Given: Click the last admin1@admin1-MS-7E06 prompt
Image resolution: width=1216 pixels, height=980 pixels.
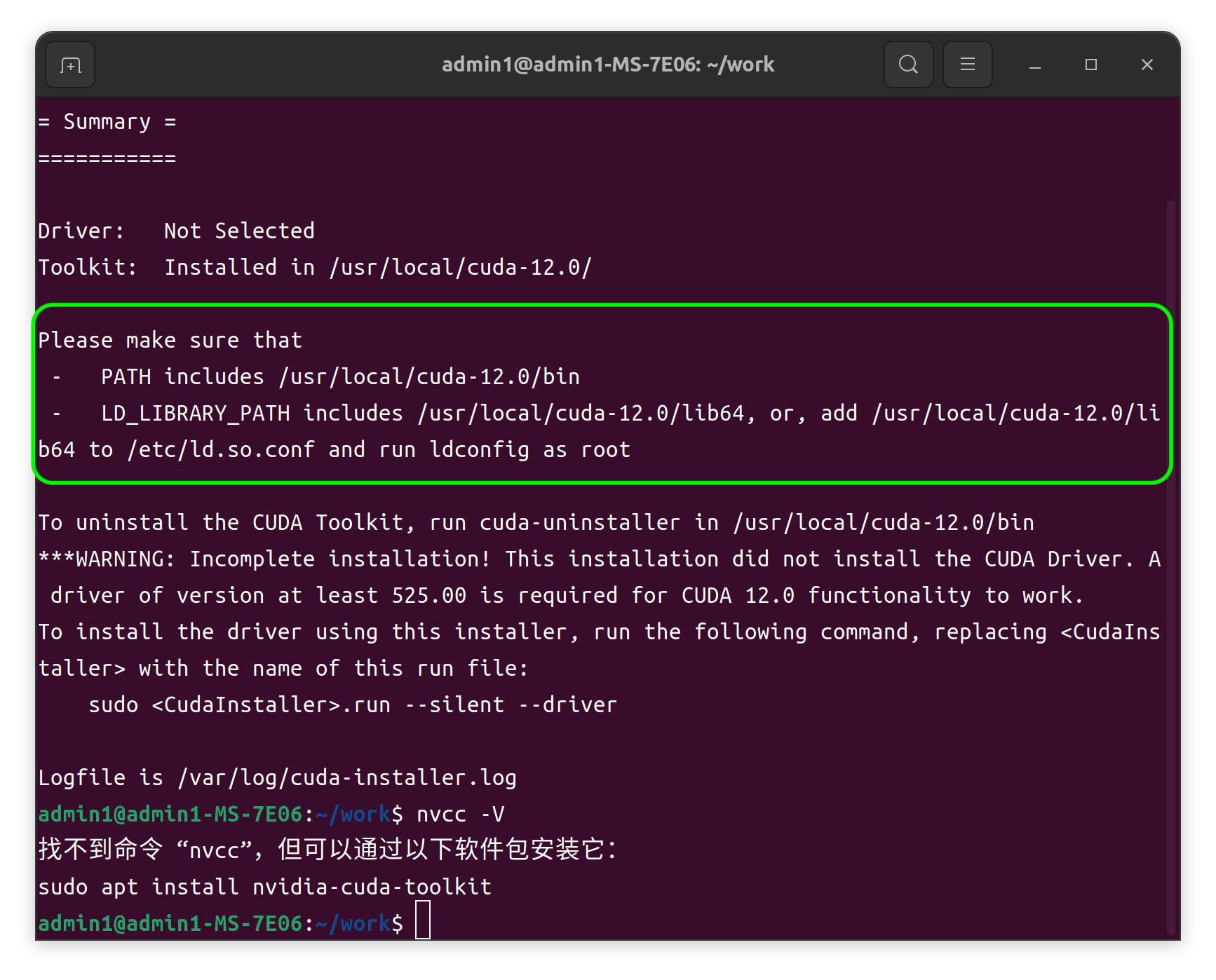Looking at the screenshot, I should 220,923.
